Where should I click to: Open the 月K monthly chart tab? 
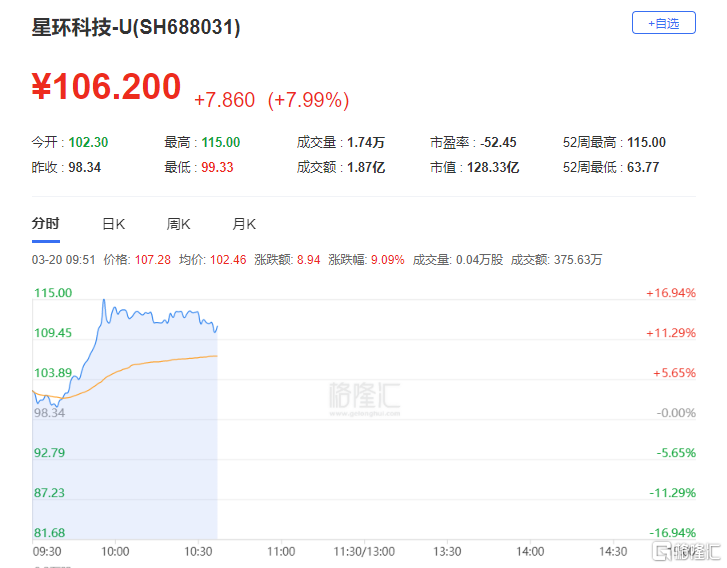click(244, 224)
